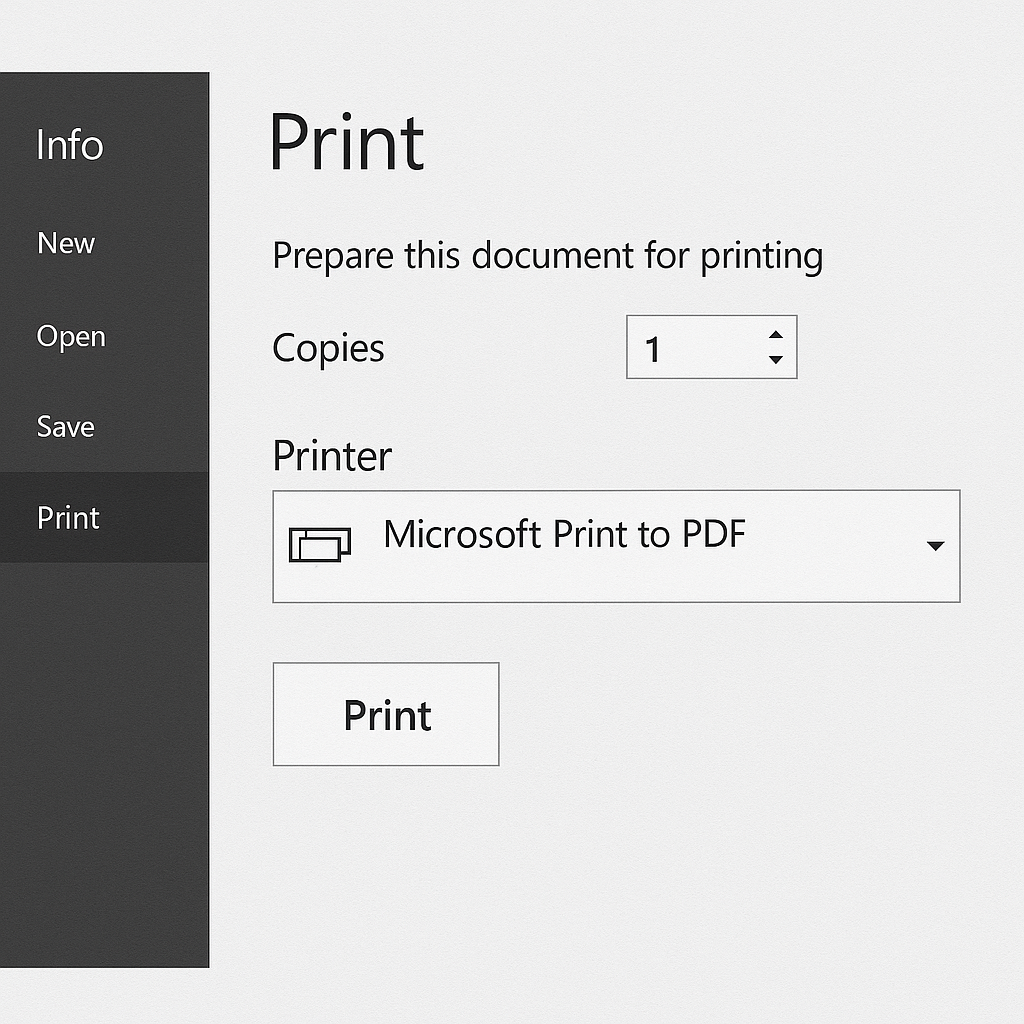Go to the Info page in sidebar

pyautogui.click(x=69, y=144)
